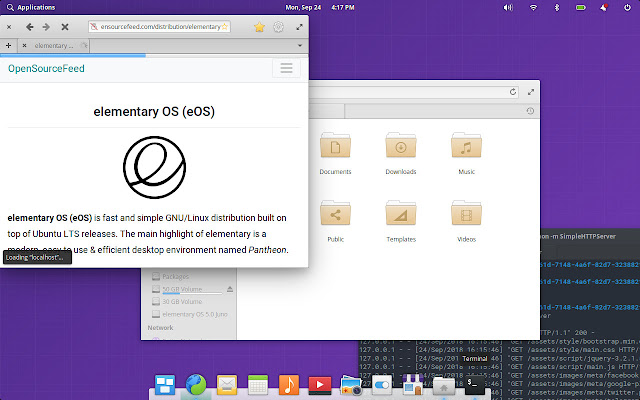Open Multitasking View from the dock
The width and height of the screenshot is (640, 400).
tap(165, 384)
